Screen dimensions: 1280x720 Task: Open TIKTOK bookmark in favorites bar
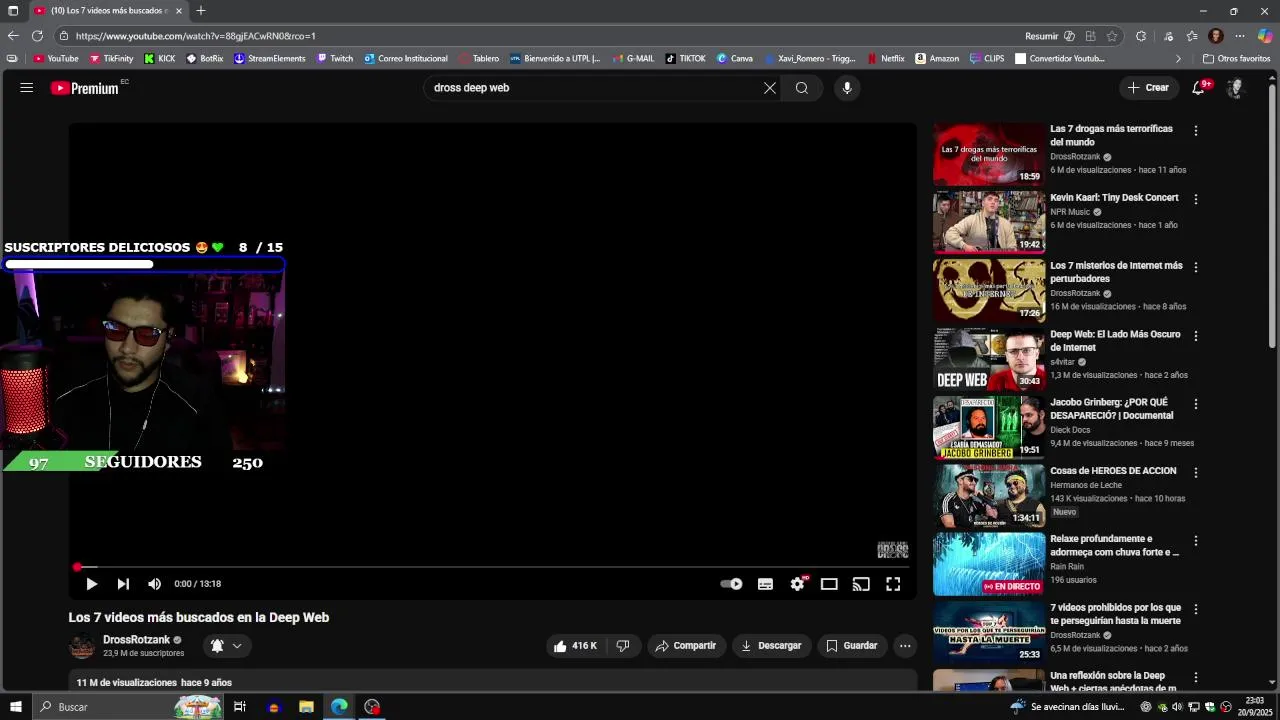pos(686,58)
